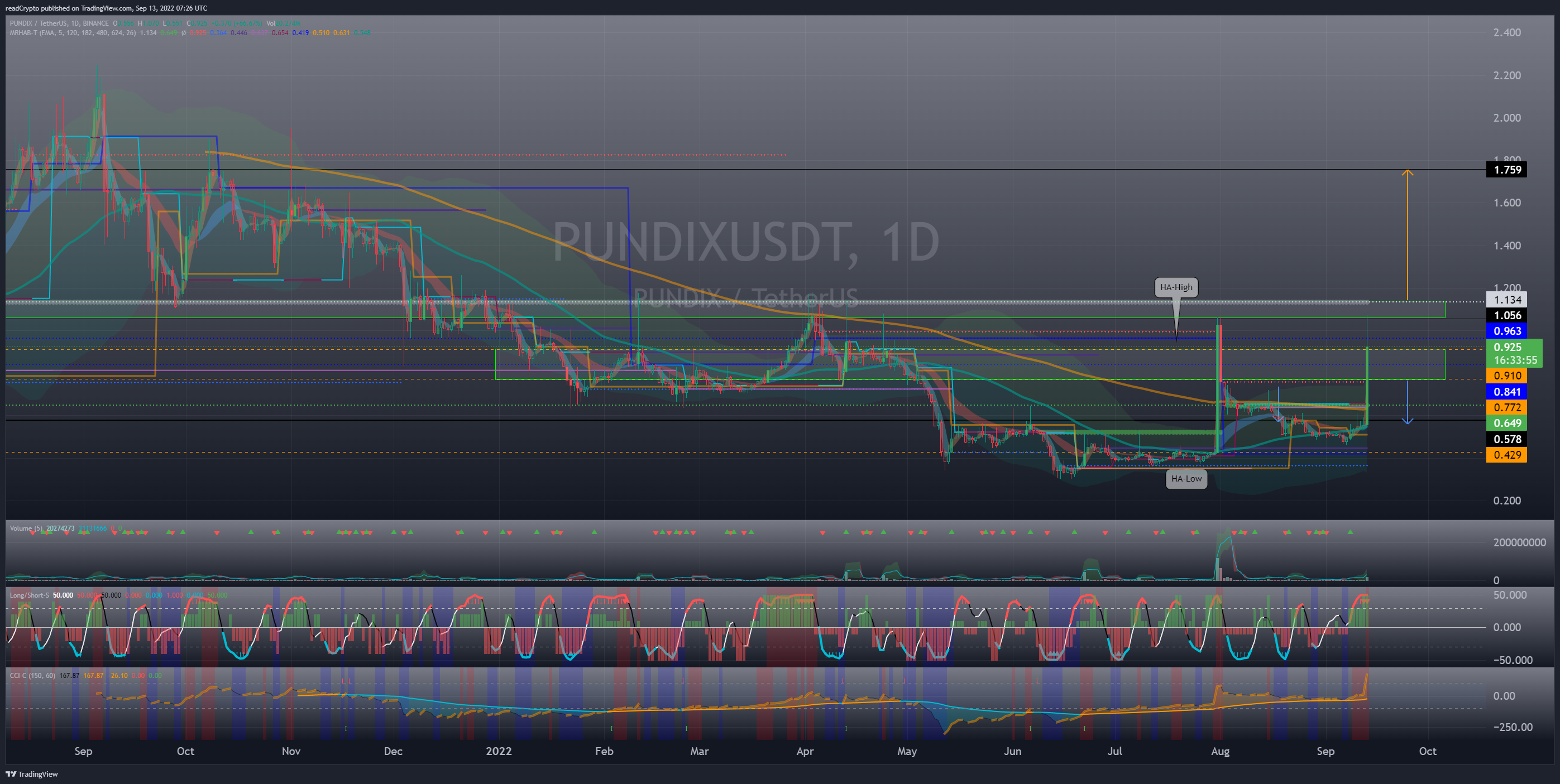Click the 2.200 price axis value

click(1506, 76)
